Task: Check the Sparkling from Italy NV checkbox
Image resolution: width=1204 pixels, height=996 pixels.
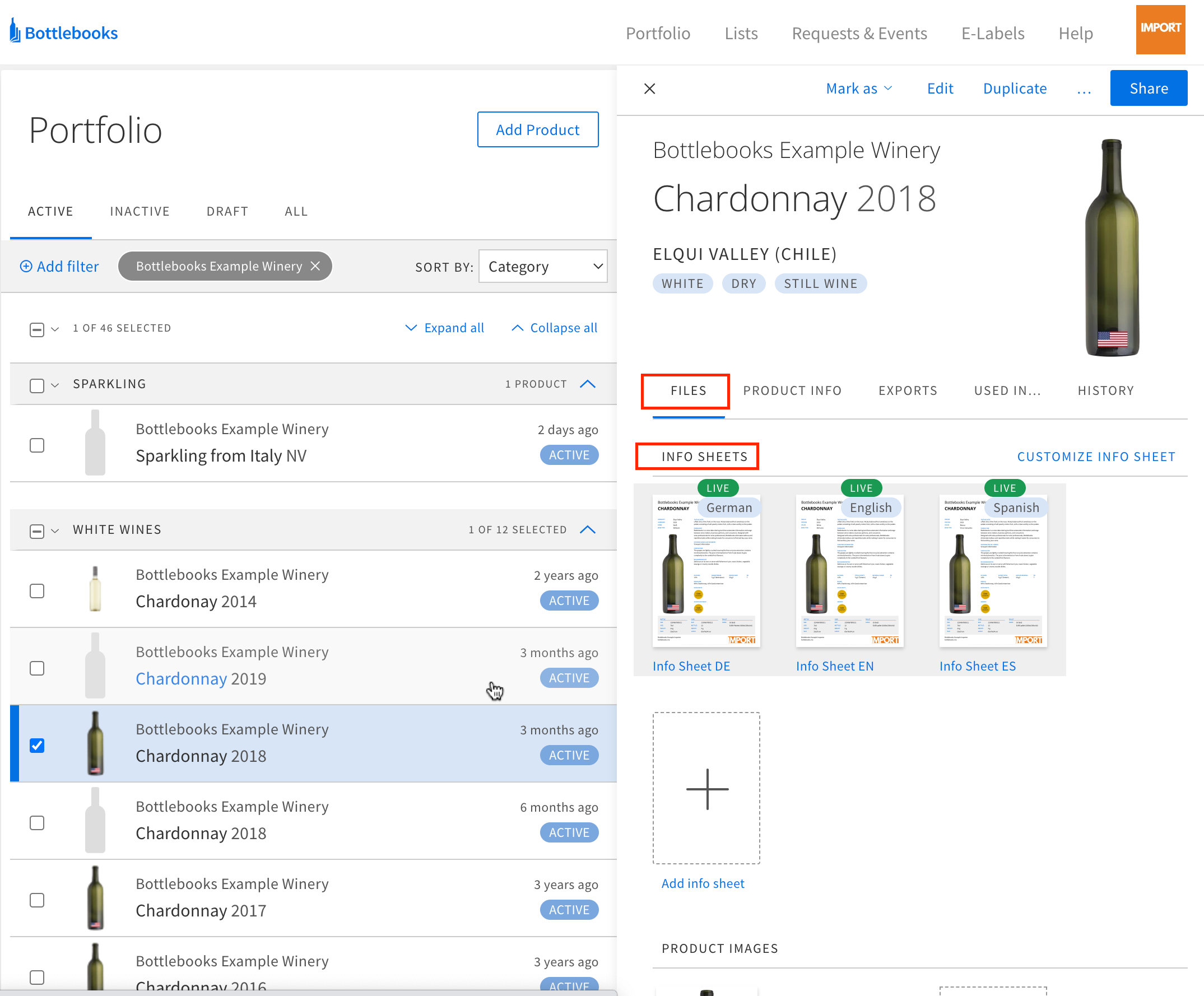Action: [x=36, y=445]
